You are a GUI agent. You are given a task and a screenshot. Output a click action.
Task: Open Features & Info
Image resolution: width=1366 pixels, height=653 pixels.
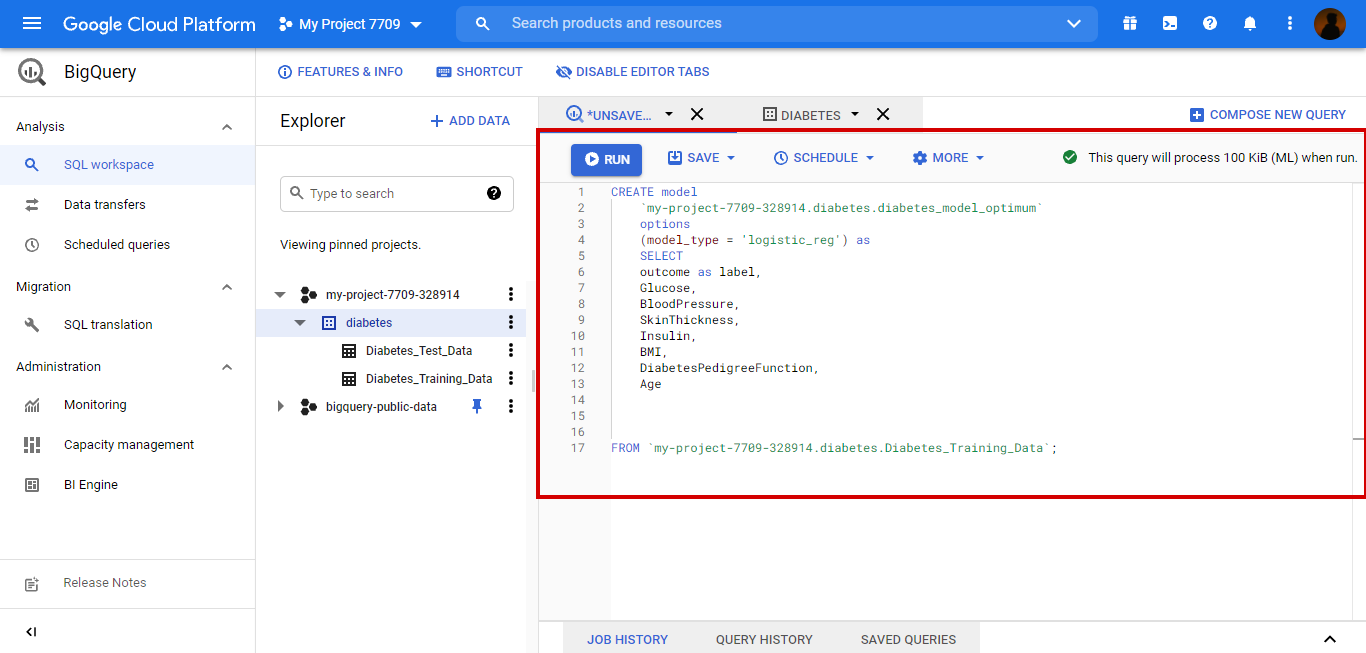click(x=340, y=72)
